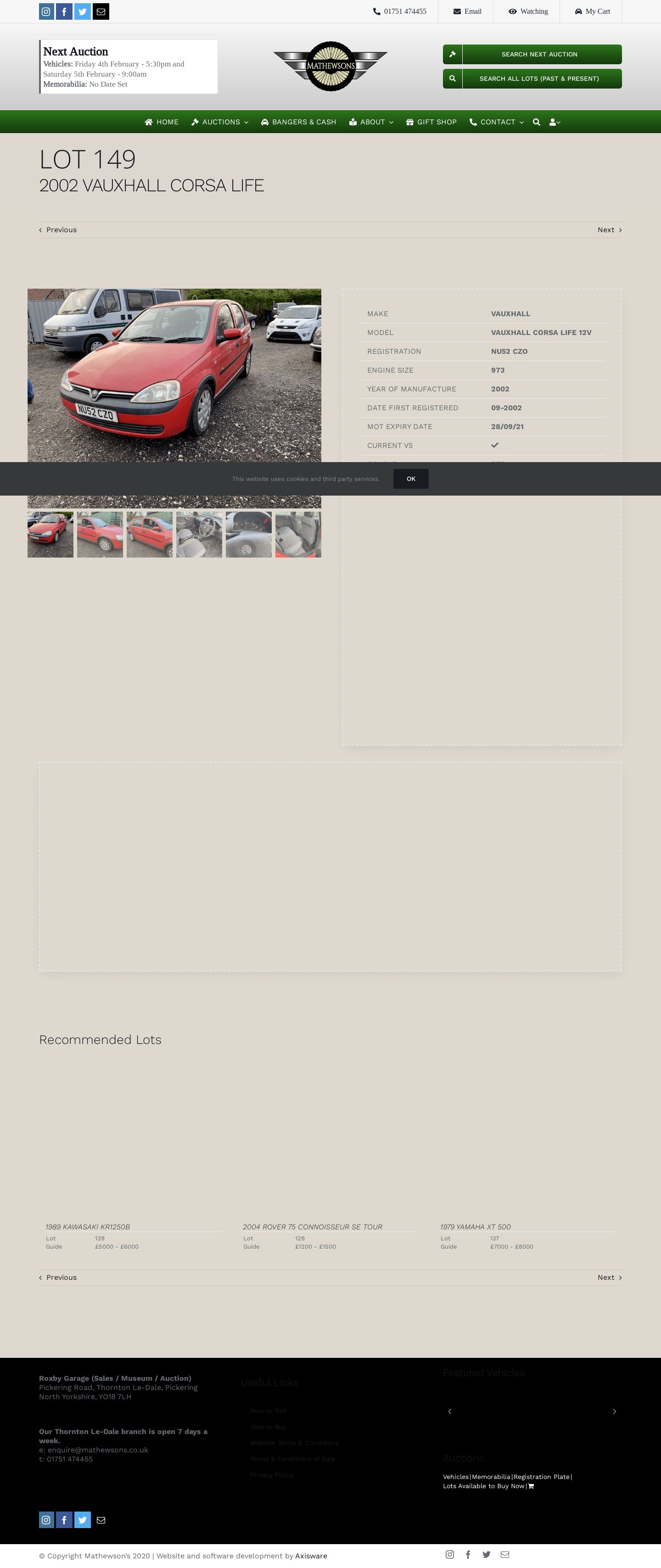661x1568 pixels.
Task: Open Watching list with eye icon
Action: (528, 11)
